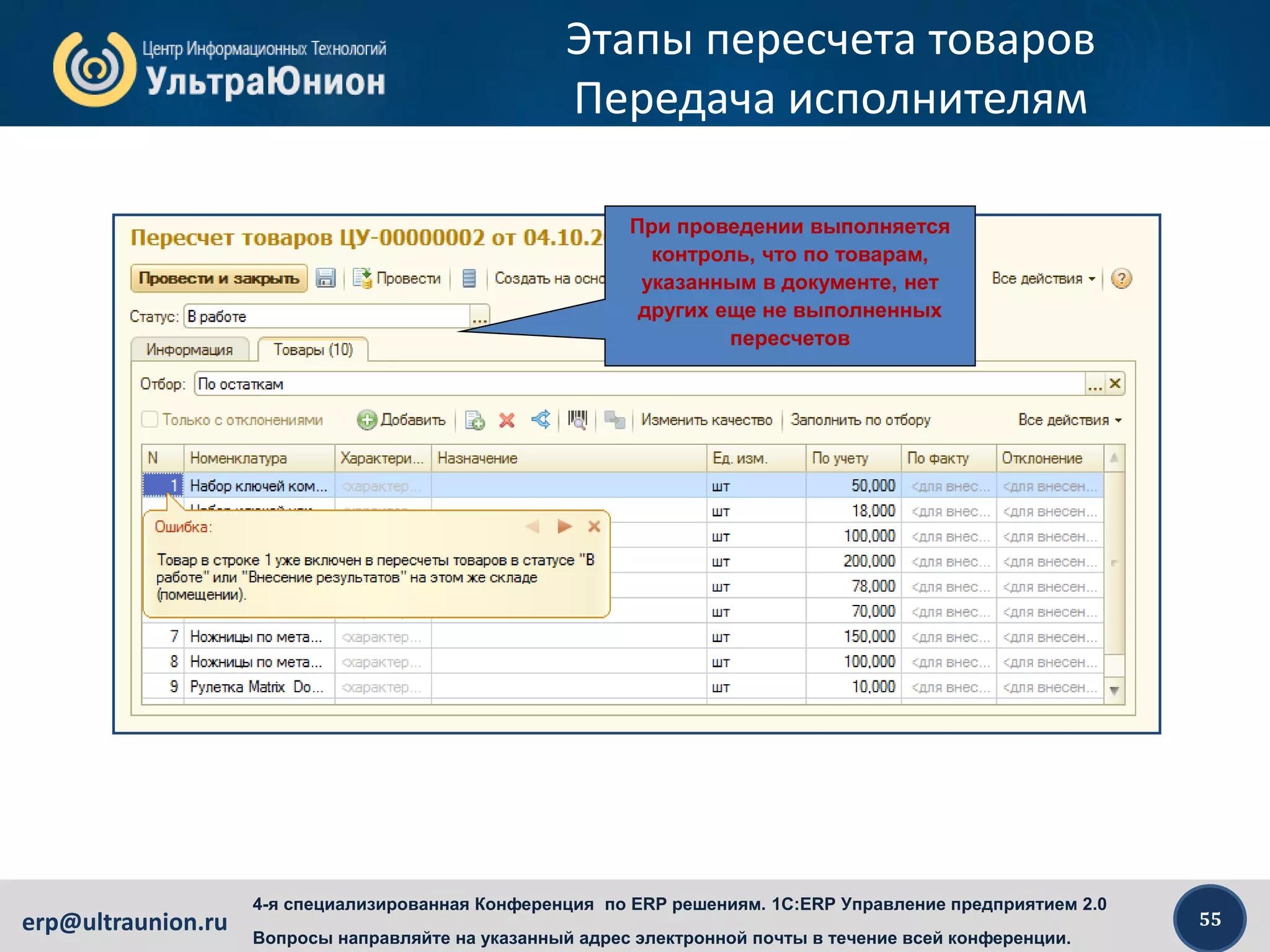Click the grey icon next to barcode icon
1270x952 pixels.
pos(615,420)
